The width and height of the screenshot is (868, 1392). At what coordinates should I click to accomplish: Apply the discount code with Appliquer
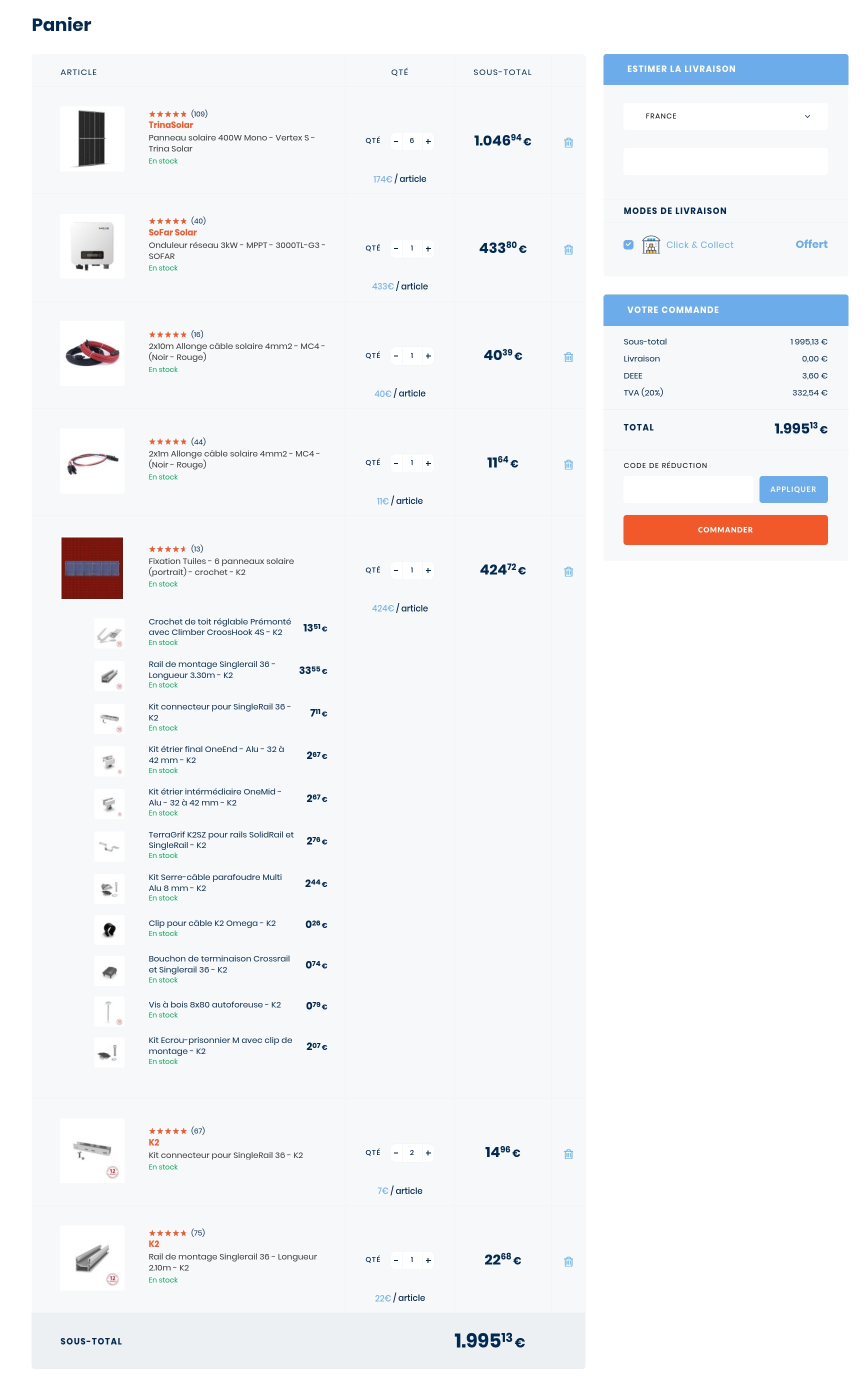pyautogui.click(x=793, y=489)
